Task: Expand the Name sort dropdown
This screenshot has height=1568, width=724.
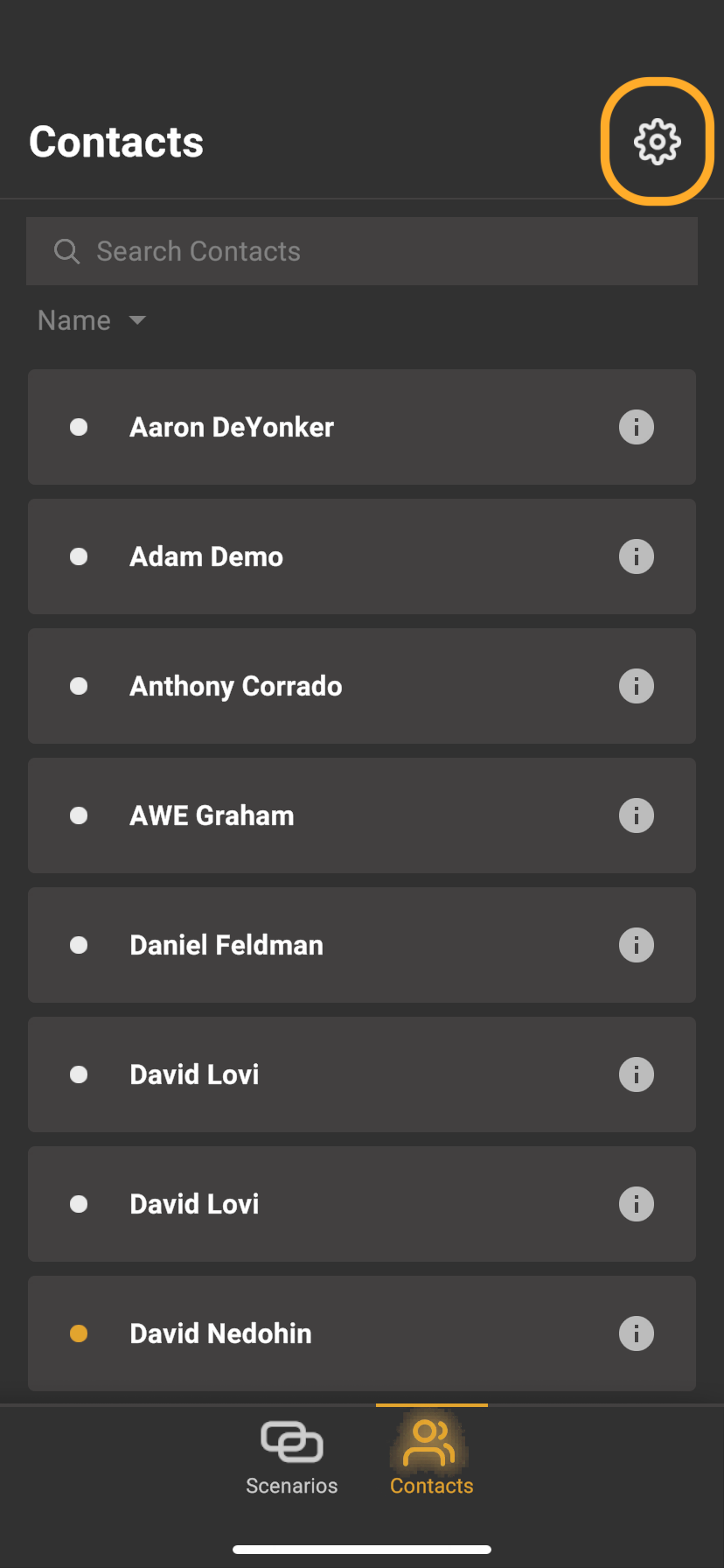Action: tap(92, 320)
